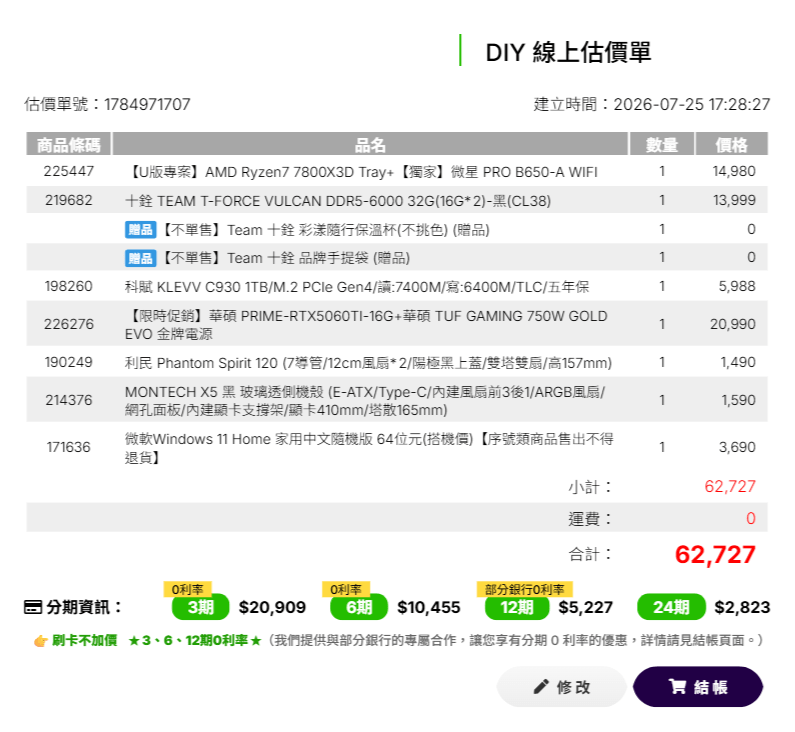
Task: Click the price 5,988
Action: (x=737, y=286)
